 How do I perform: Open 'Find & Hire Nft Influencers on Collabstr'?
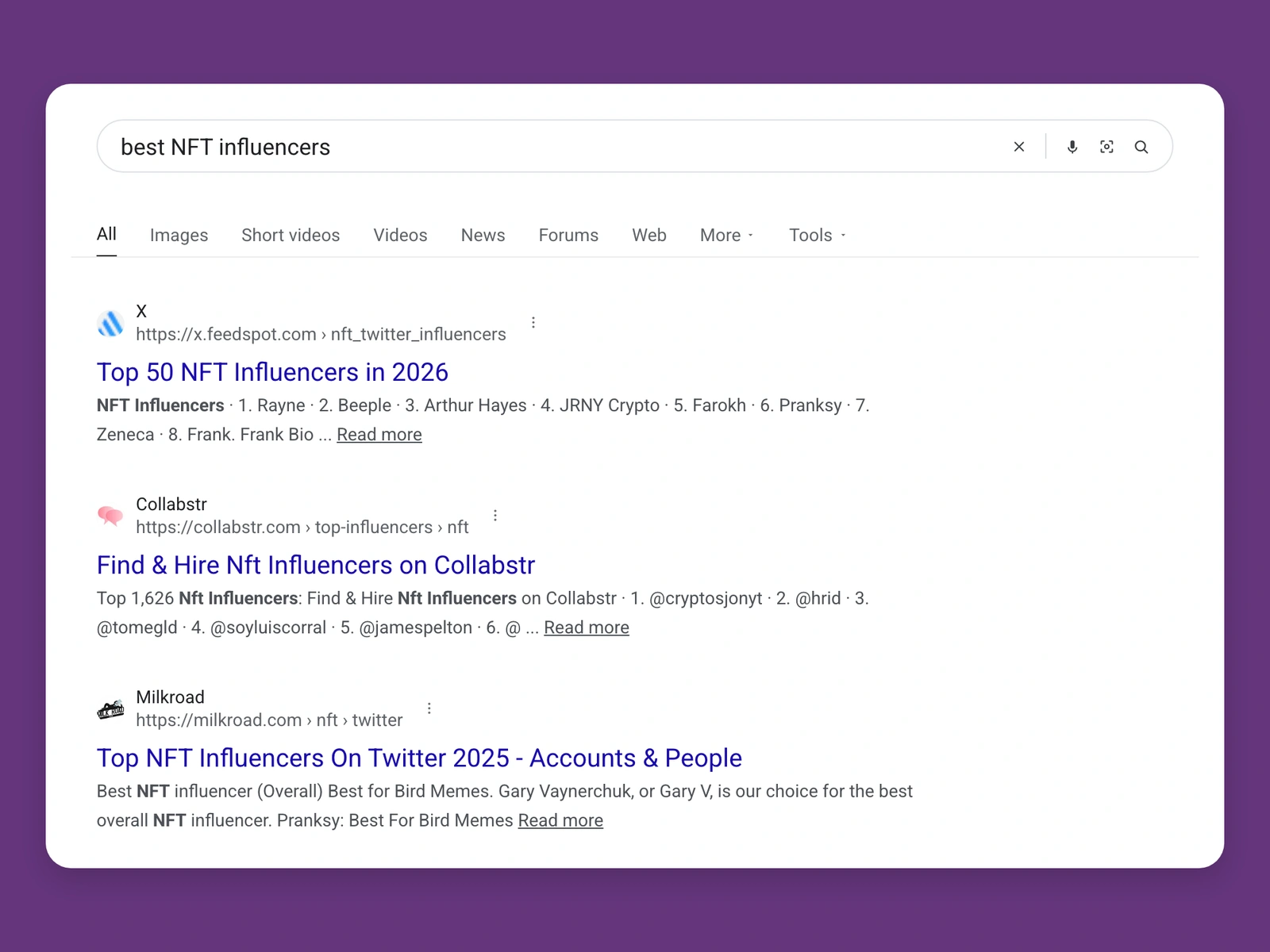click(x=316, y=565)
